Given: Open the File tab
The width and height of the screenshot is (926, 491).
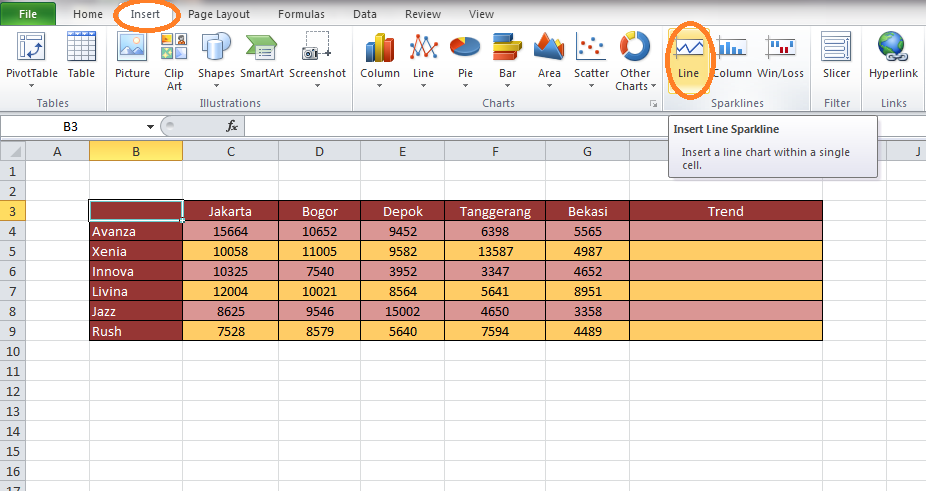Looking at the screenshot, I should [x=28, y=14].
